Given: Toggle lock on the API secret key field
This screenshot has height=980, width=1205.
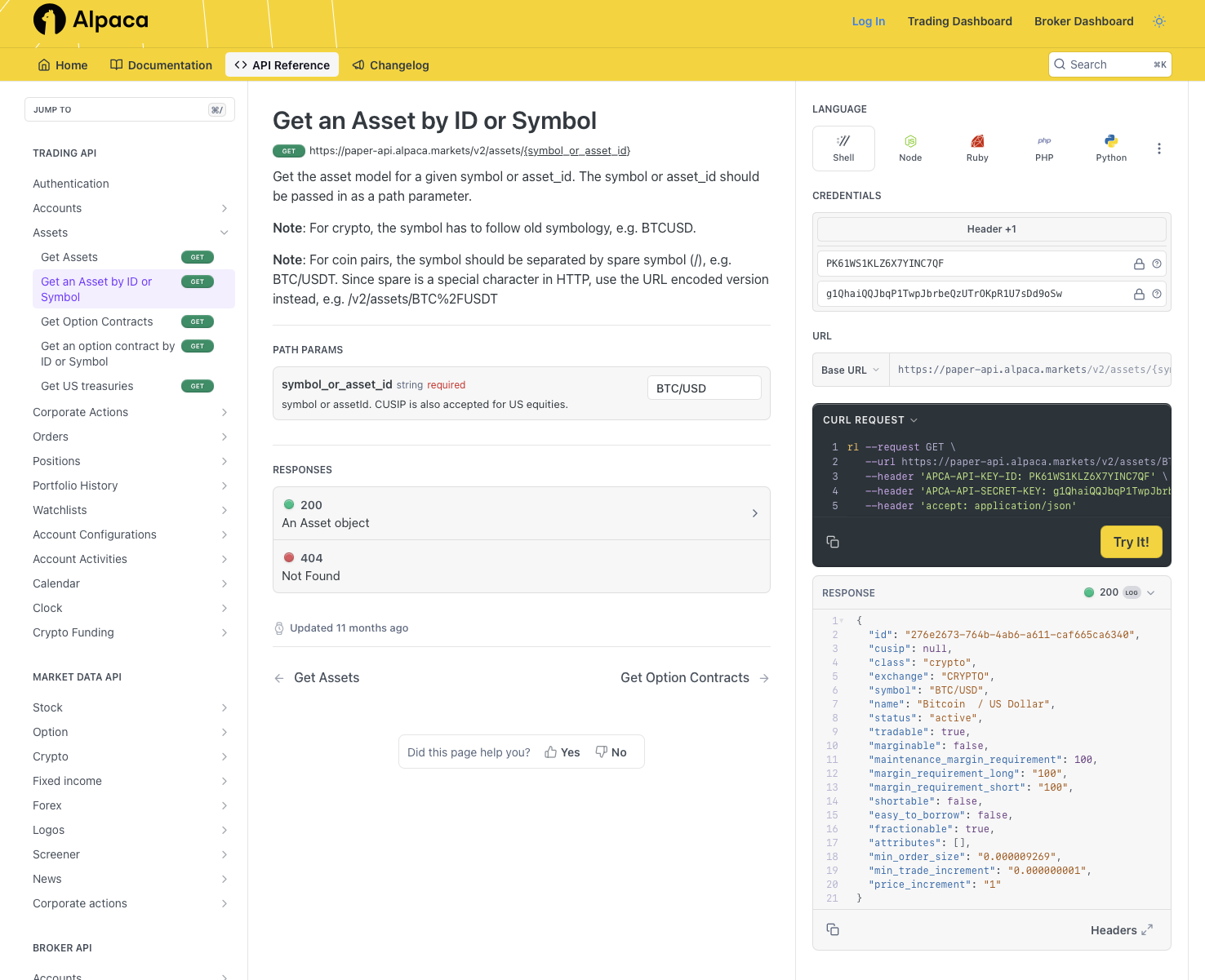Looking at the screenshot, I should (1139, 294).
